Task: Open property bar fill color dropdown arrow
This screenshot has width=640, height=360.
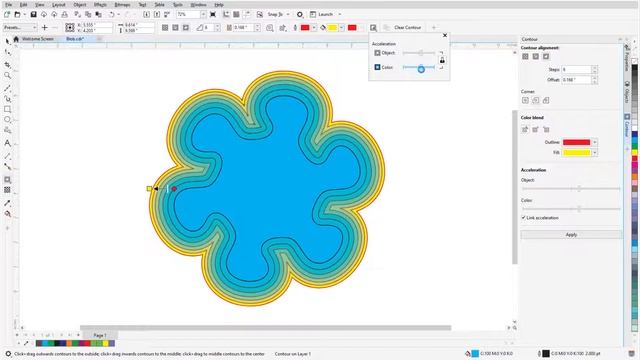Action: coord(342,27)
